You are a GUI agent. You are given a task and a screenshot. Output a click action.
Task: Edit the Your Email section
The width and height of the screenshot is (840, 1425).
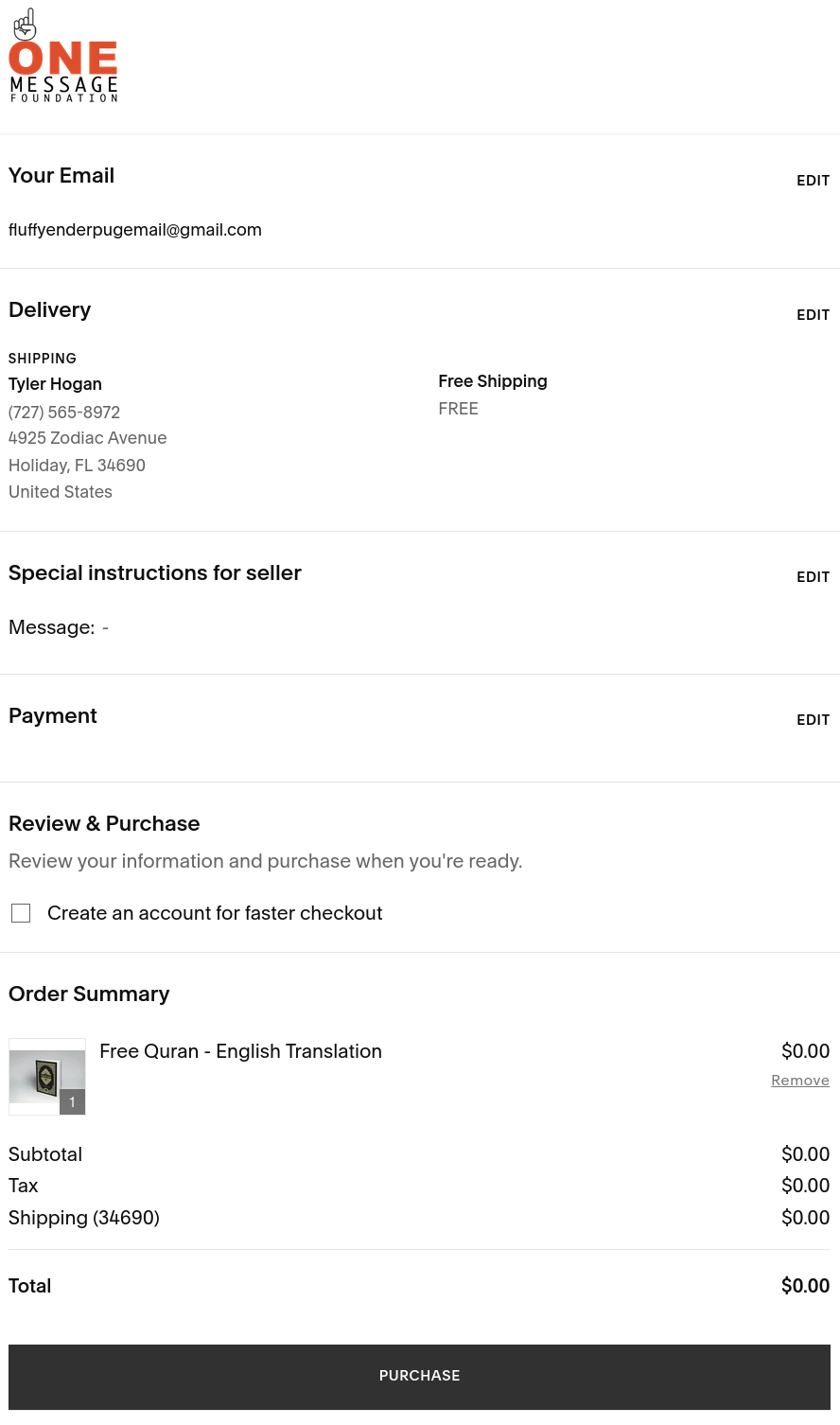click(813, 181)
